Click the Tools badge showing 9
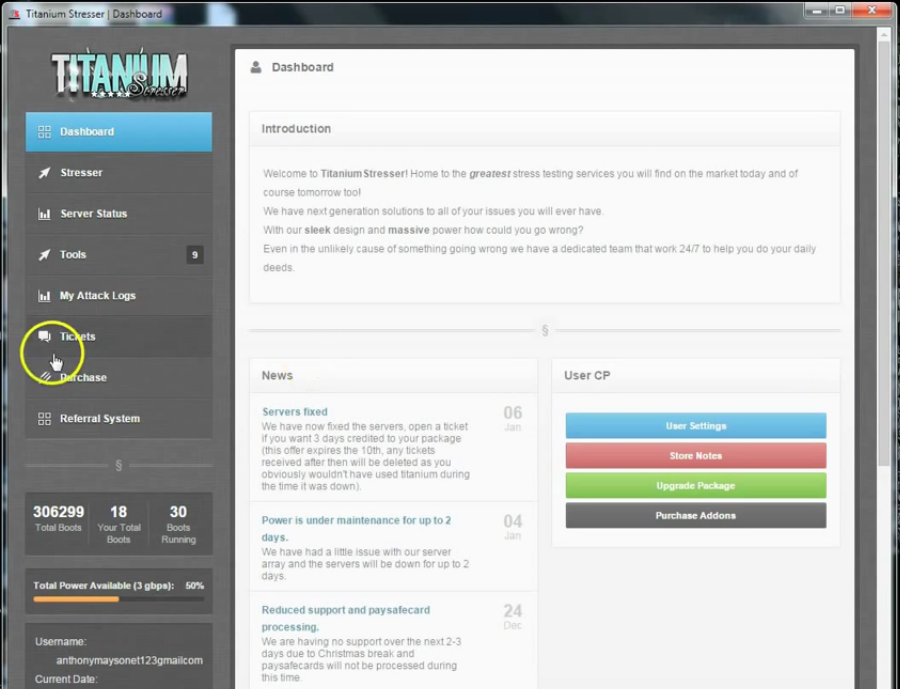The image size is (900, 689). 195,255
